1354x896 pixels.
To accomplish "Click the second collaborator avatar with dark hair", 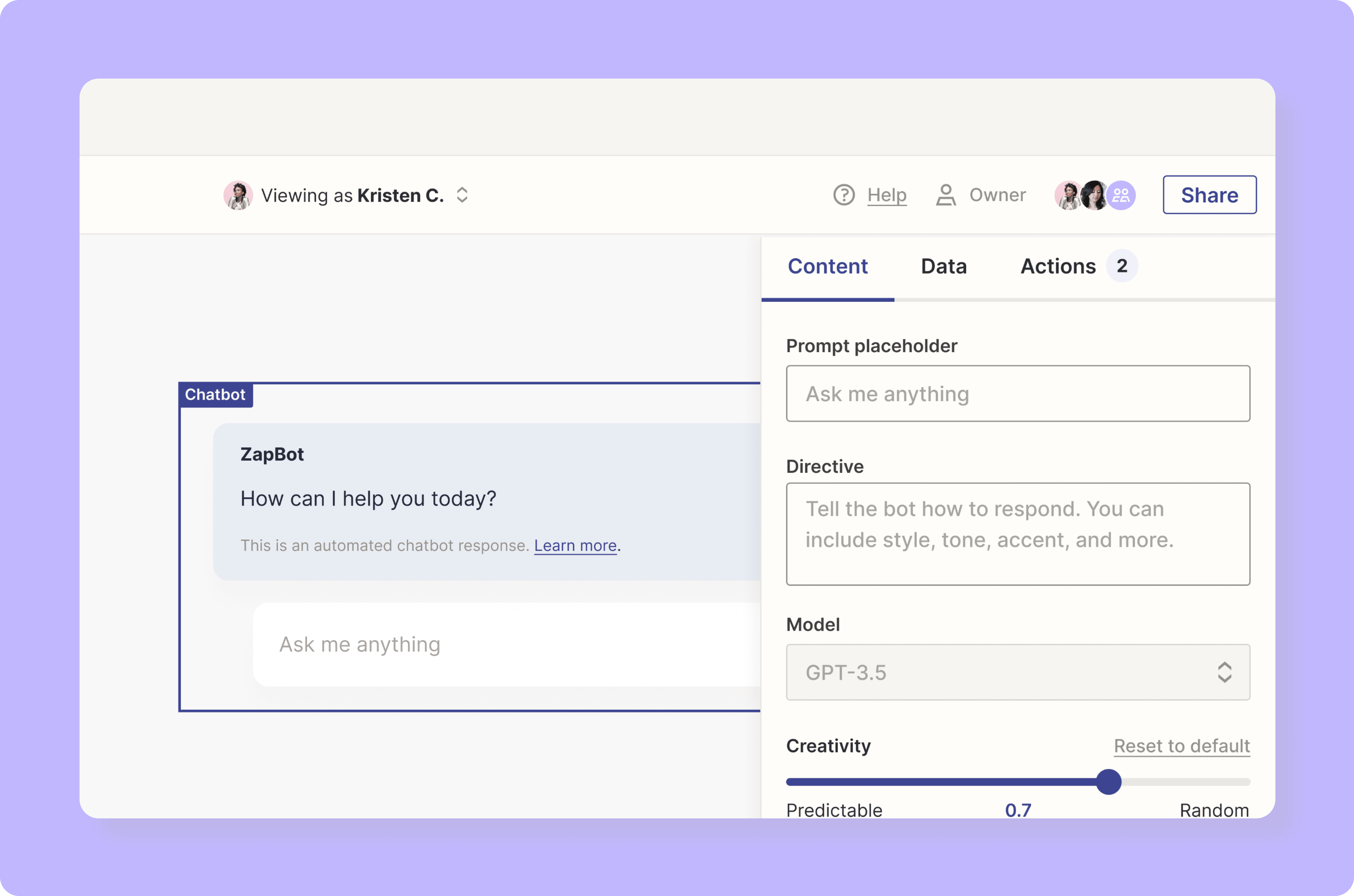I will [x=1094, y=195].
